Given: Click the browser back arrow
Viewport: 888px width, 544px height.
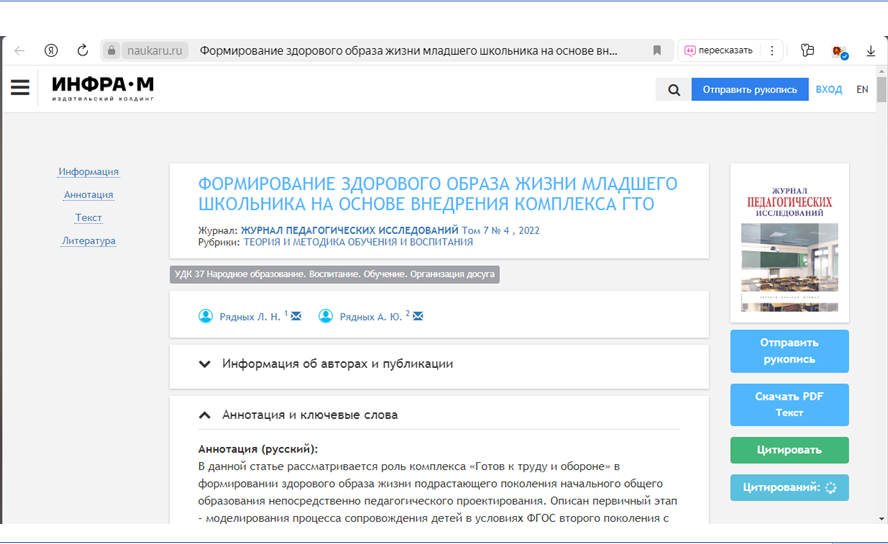Looking at the screenshot, I should [19, 50].
